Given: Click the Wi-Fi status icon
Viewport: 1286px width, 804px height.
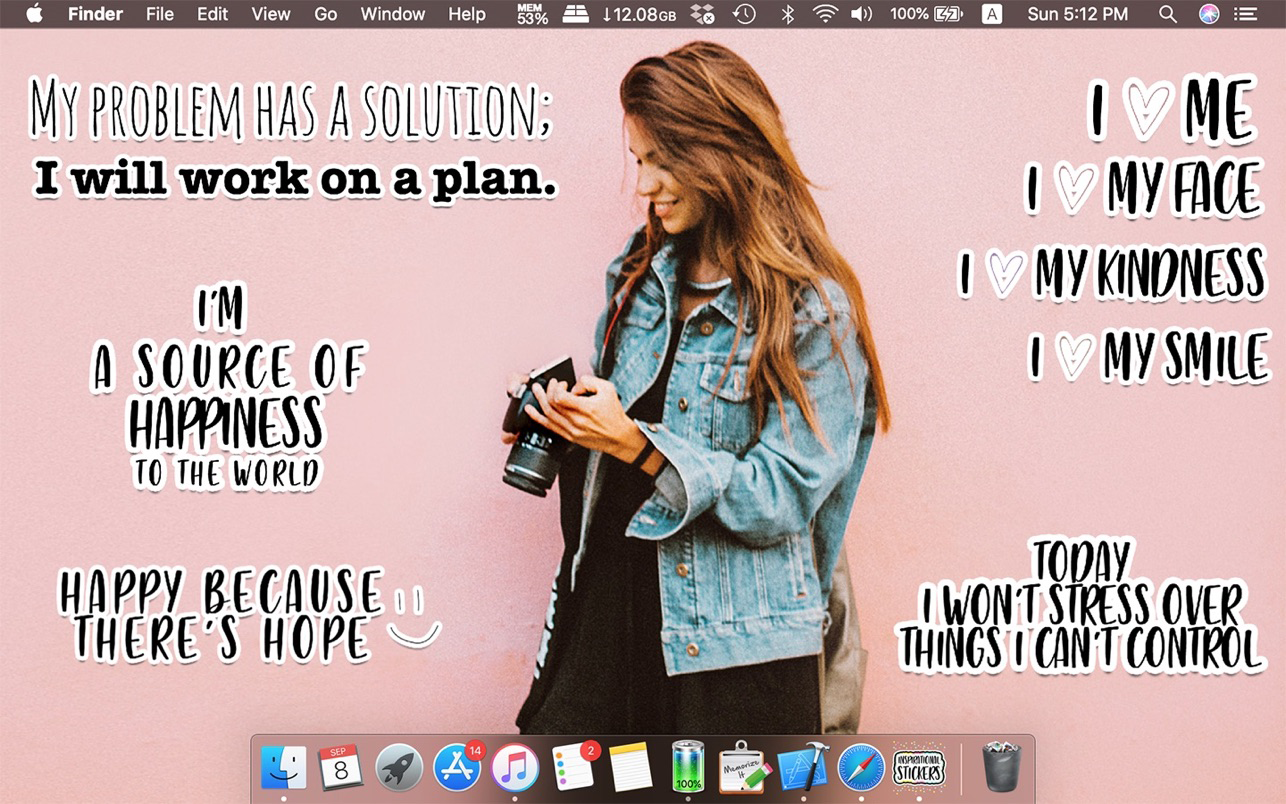Looking at the screenshot, I should pos(825,14).
